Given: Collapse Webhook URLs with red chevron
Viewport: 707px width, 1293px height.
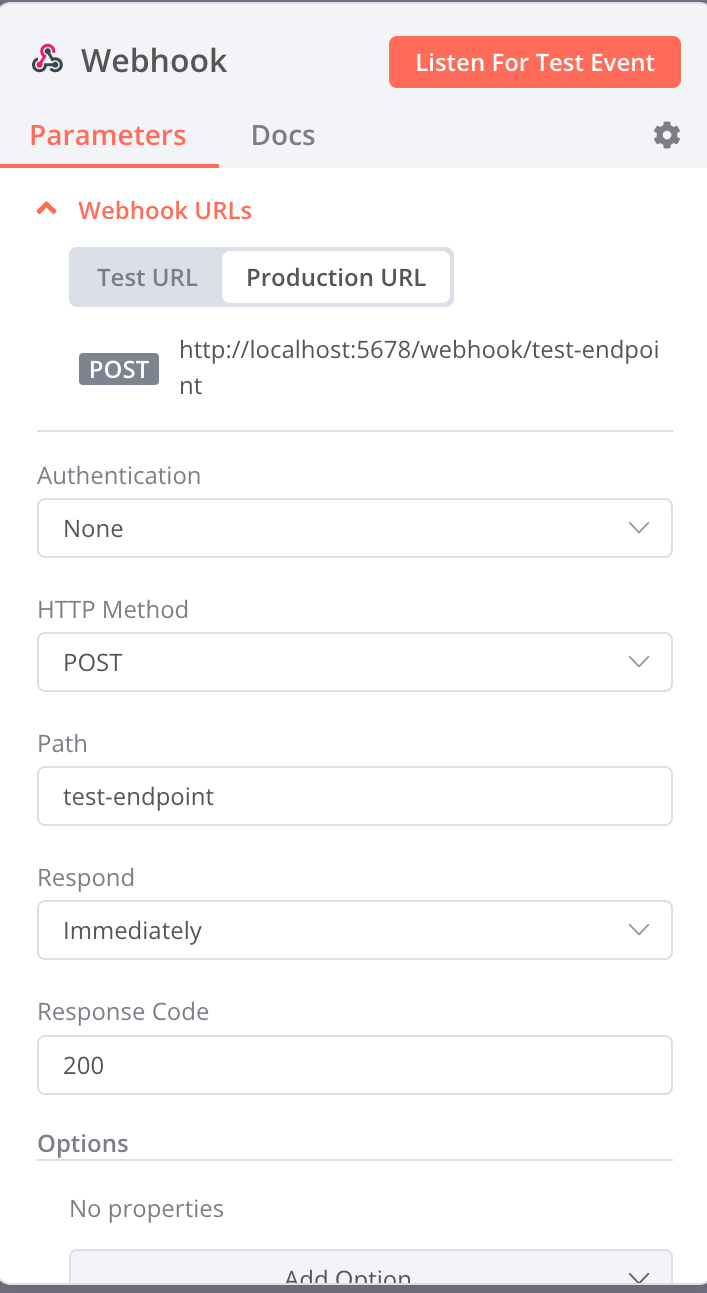Looking at the screenshot, I should [46, 210].
